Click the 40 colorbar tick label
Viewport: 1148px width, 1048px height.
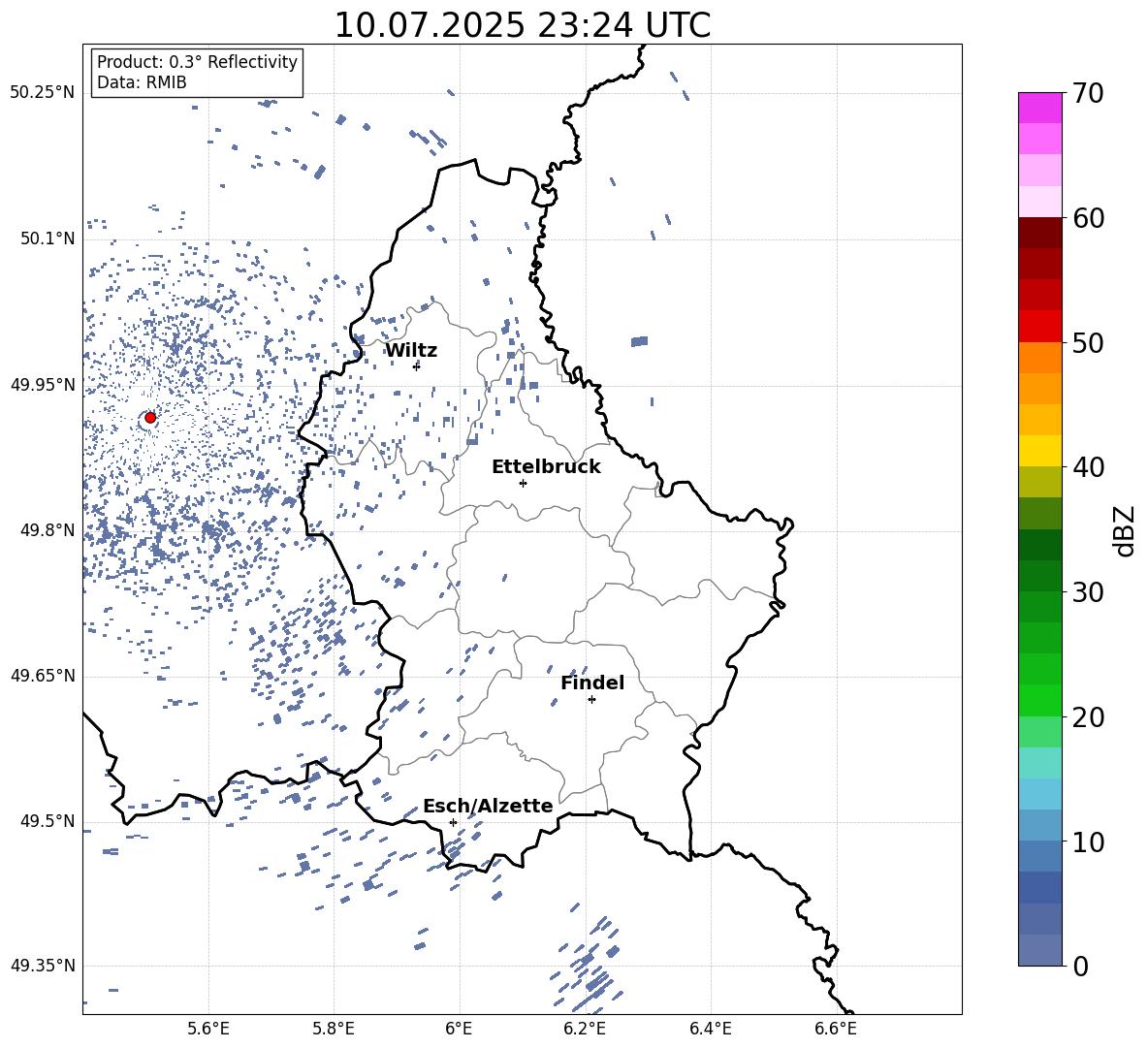pyautogui.click(x=1088, y=467)
